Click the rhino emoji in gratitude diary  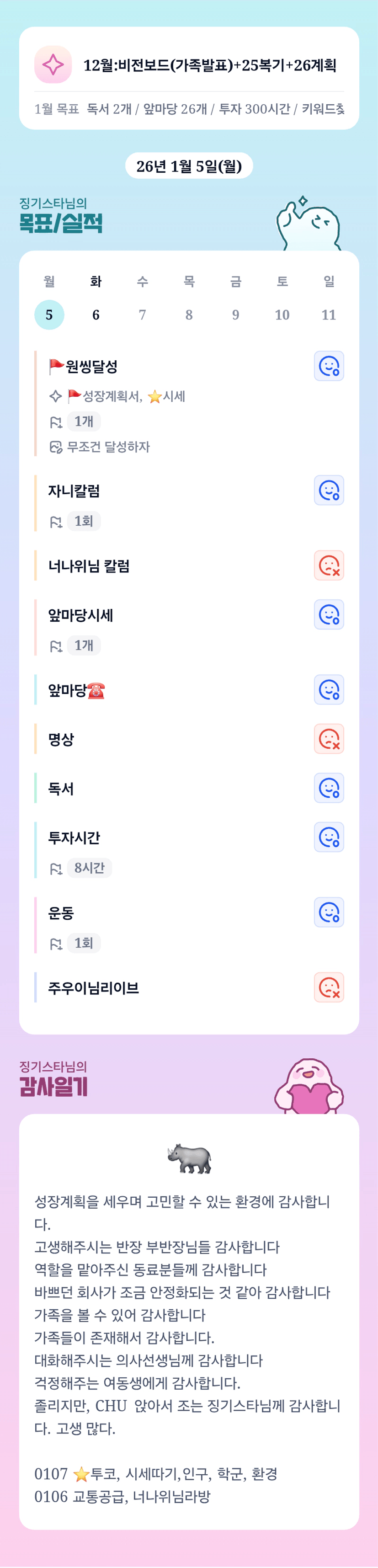point(189,1158)
